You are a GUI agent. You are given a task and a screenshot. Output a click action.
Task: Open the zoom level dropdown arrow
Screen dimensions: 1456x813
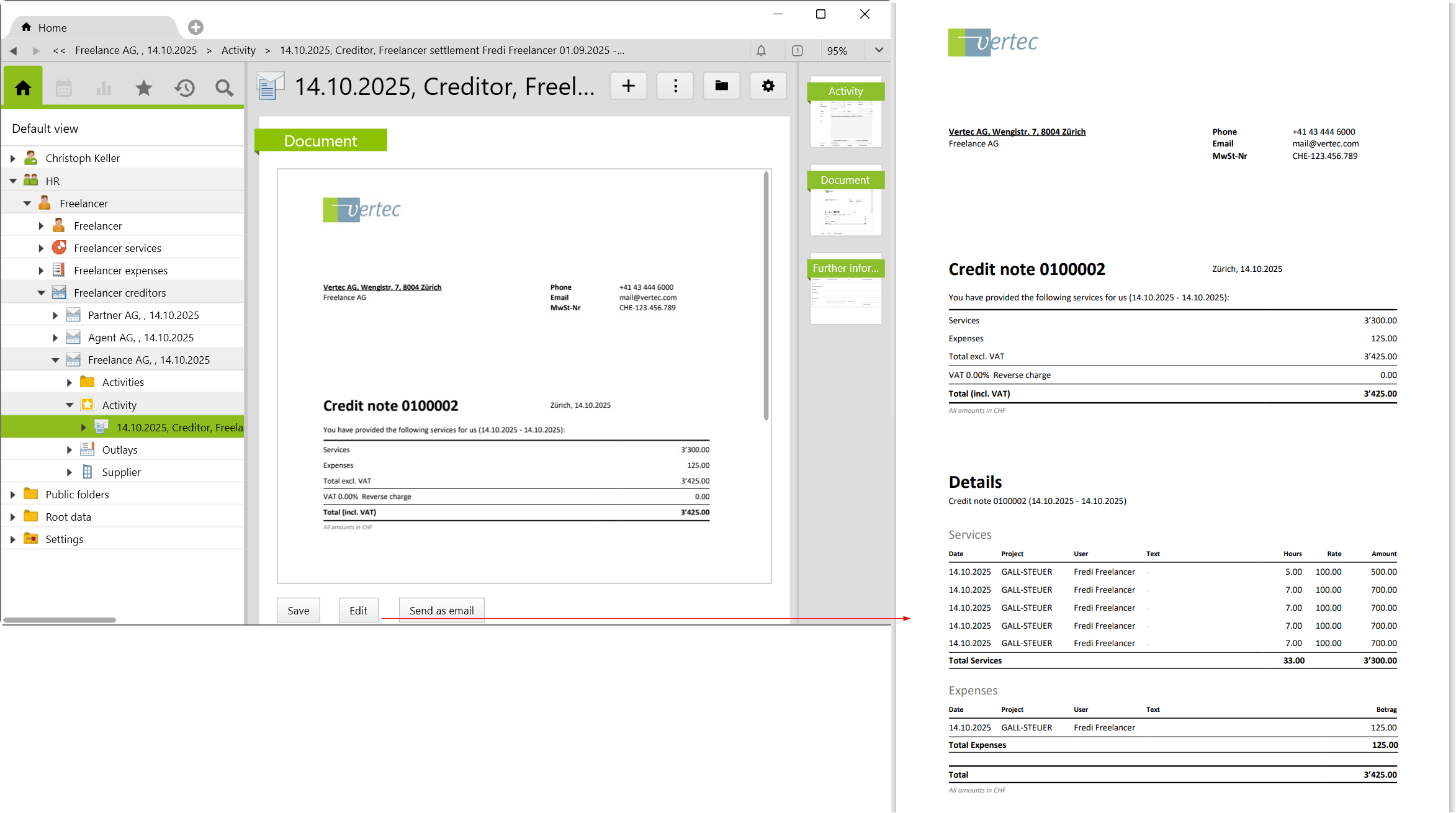(x=879, y=50)
